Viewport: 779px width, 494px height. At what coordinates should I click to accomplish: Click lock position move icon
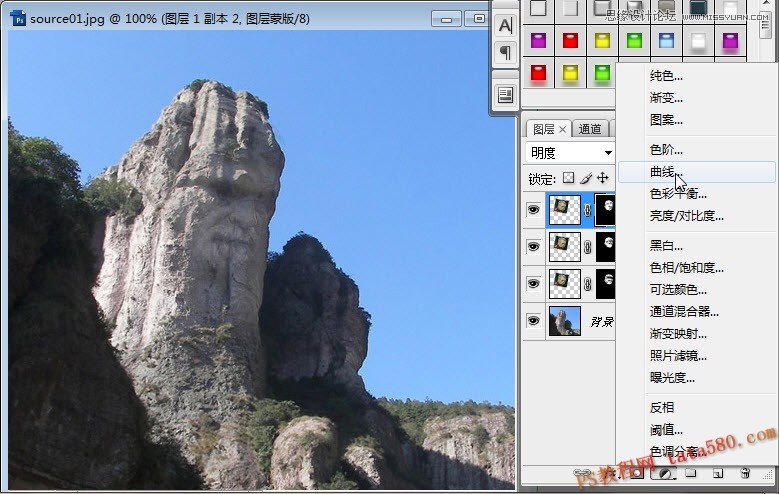click(603, 178)
